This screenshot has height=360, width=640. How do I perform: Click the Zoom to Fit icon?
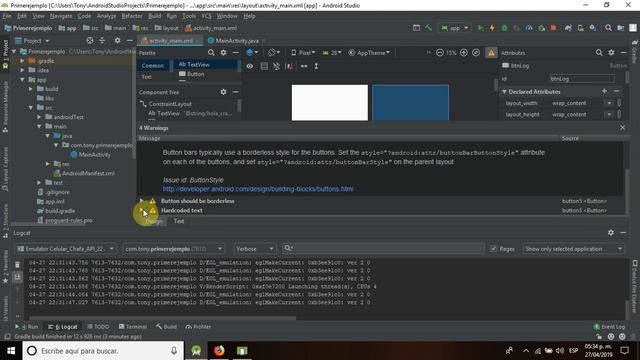[476, 53]
